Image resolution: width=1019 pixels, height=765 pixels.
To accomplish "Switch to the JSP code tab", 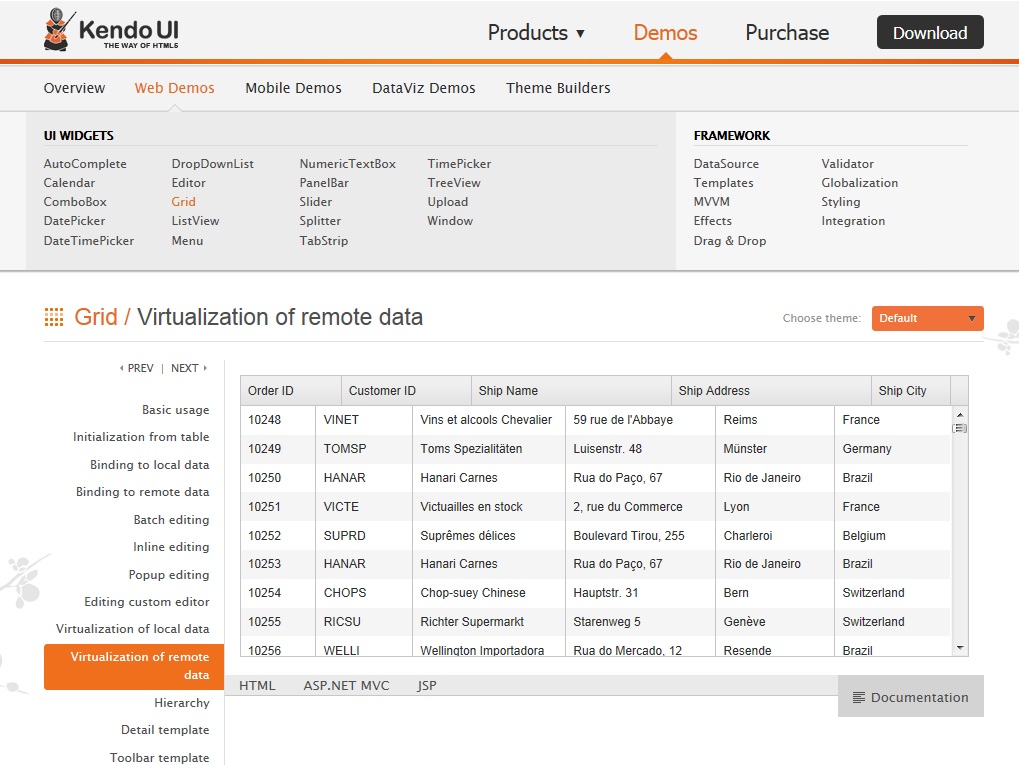I will tap(427, 686).
